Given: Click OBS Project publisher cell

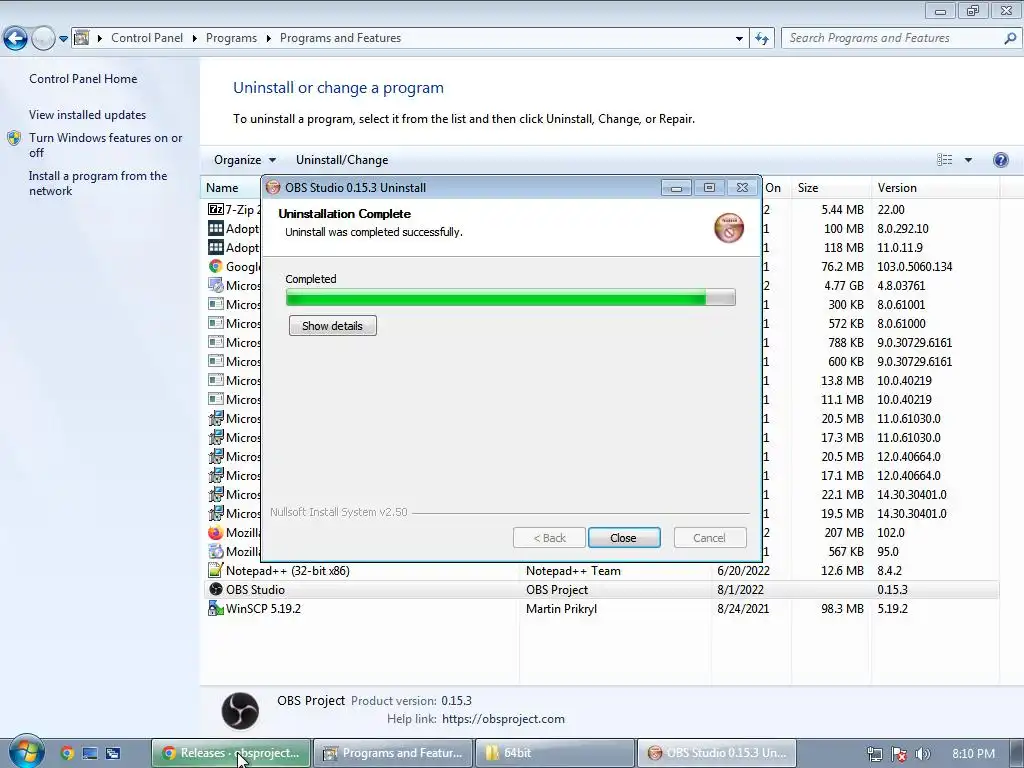Looking at the screenshot, I should click(x=557, y=590).
